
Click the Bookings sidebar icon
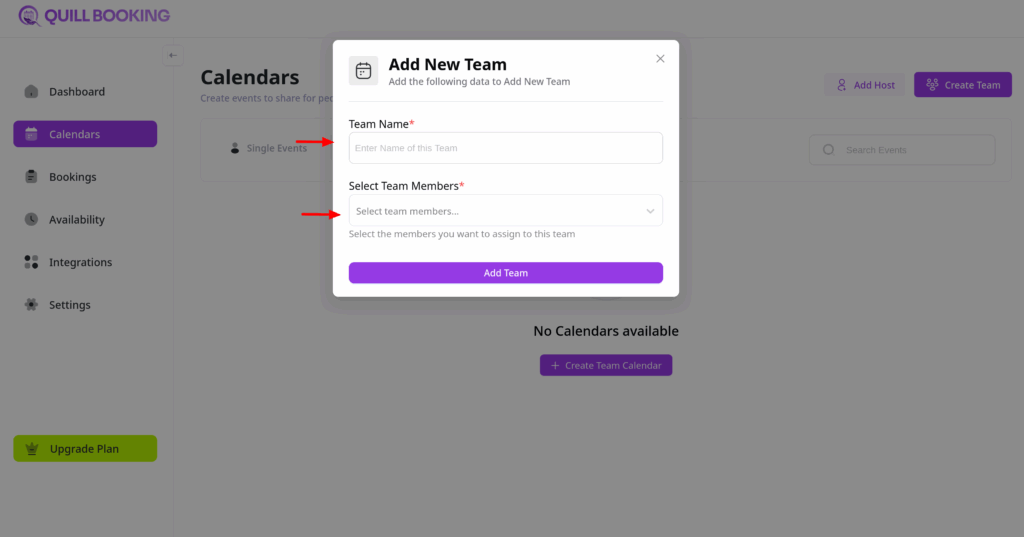31,177
